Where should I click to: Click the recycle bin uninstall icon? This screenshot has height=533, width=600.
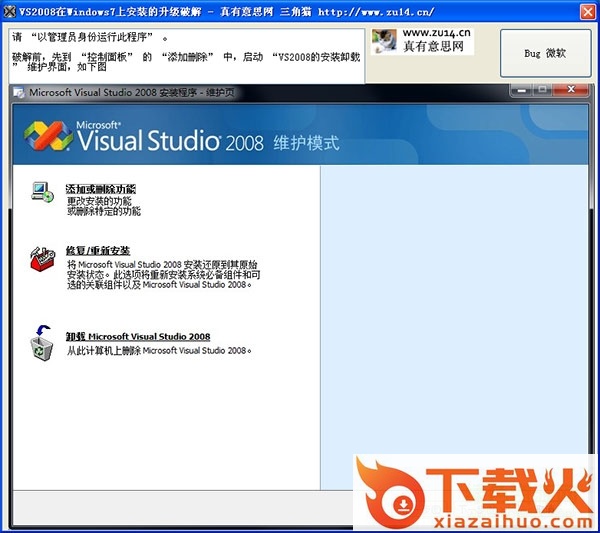(x=41, y=343)
